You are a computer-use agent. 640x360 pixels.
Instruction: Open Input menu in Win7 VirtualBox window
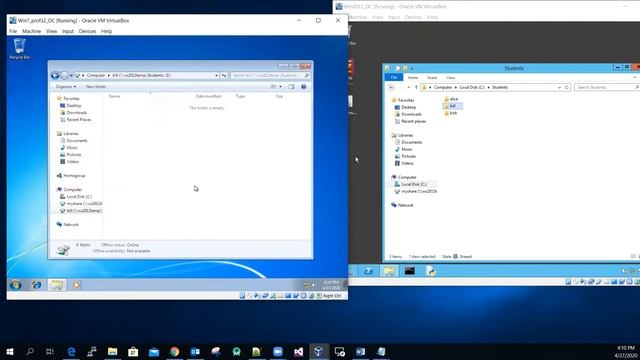[x=68, y=31]
